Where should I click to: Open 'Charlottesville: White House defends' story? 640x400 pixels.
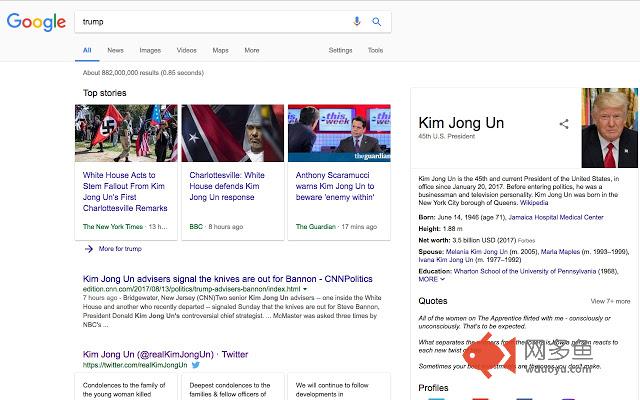227,186
